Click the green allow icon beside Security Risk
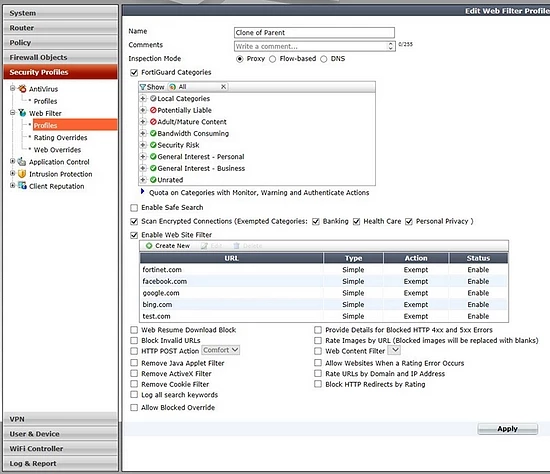The height and width of the screenshot is (474, 550). 153,145
